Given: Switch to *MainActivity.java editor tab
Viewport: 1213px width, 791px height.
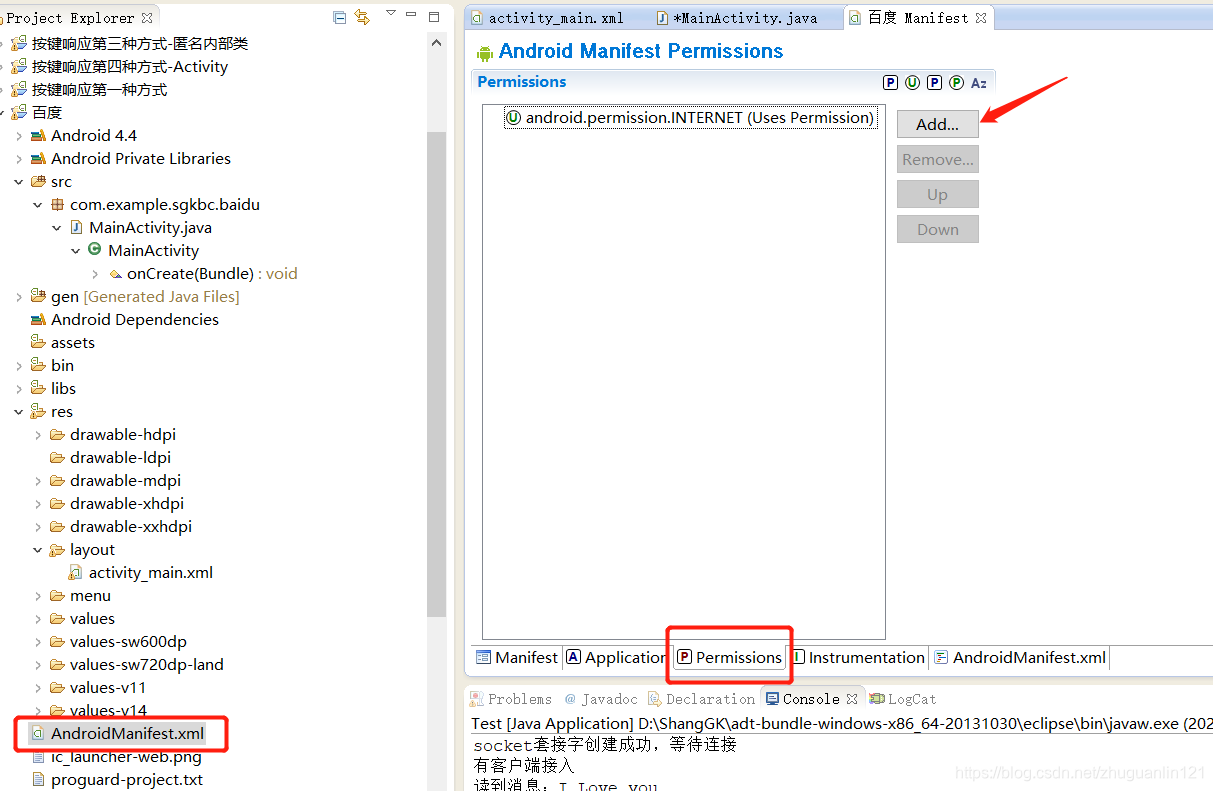Looking at the screenshot, I should pos(737,18).
